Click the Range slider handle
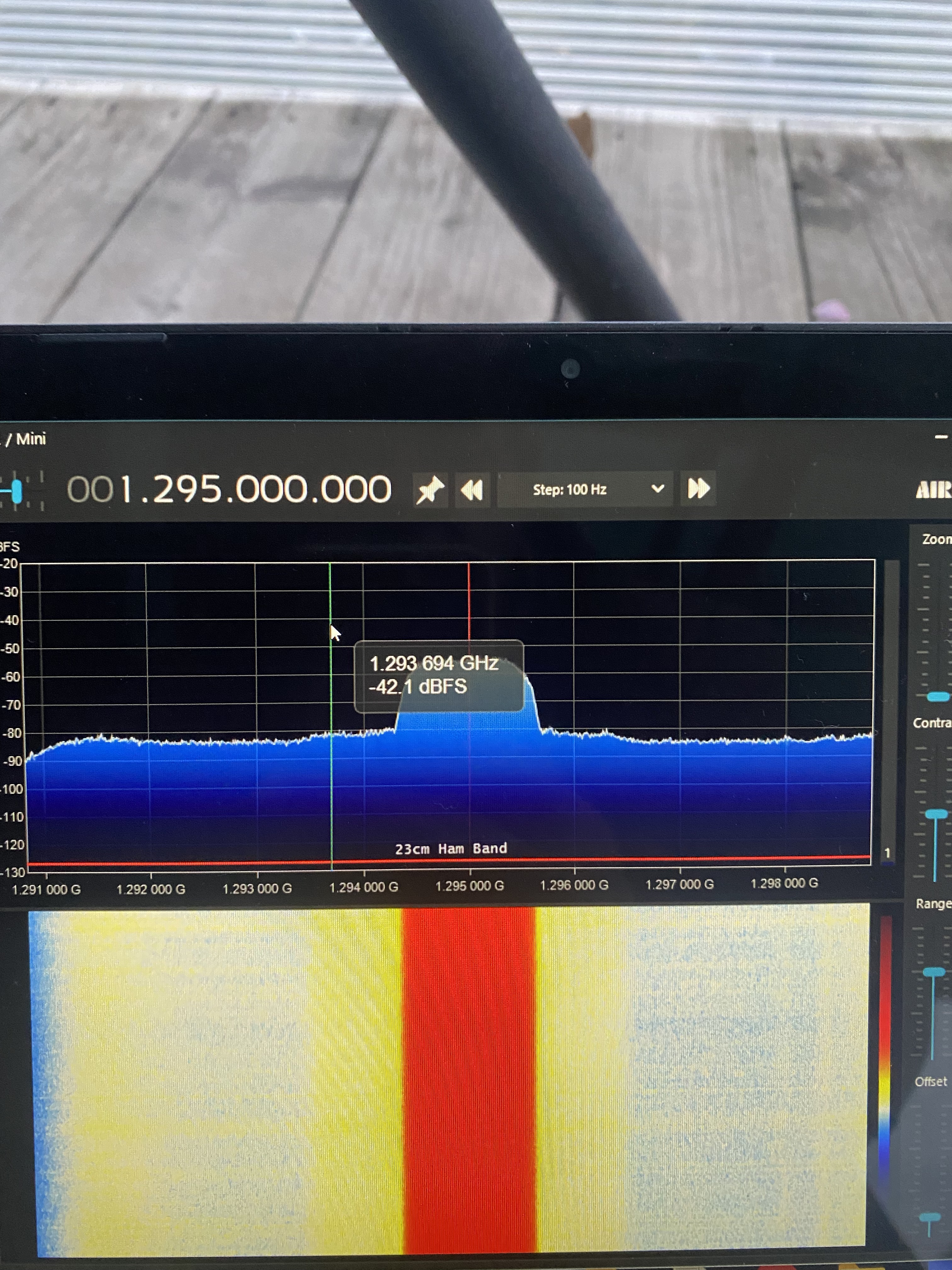The width and height of the screenshot is (952, 1270). 934,972
